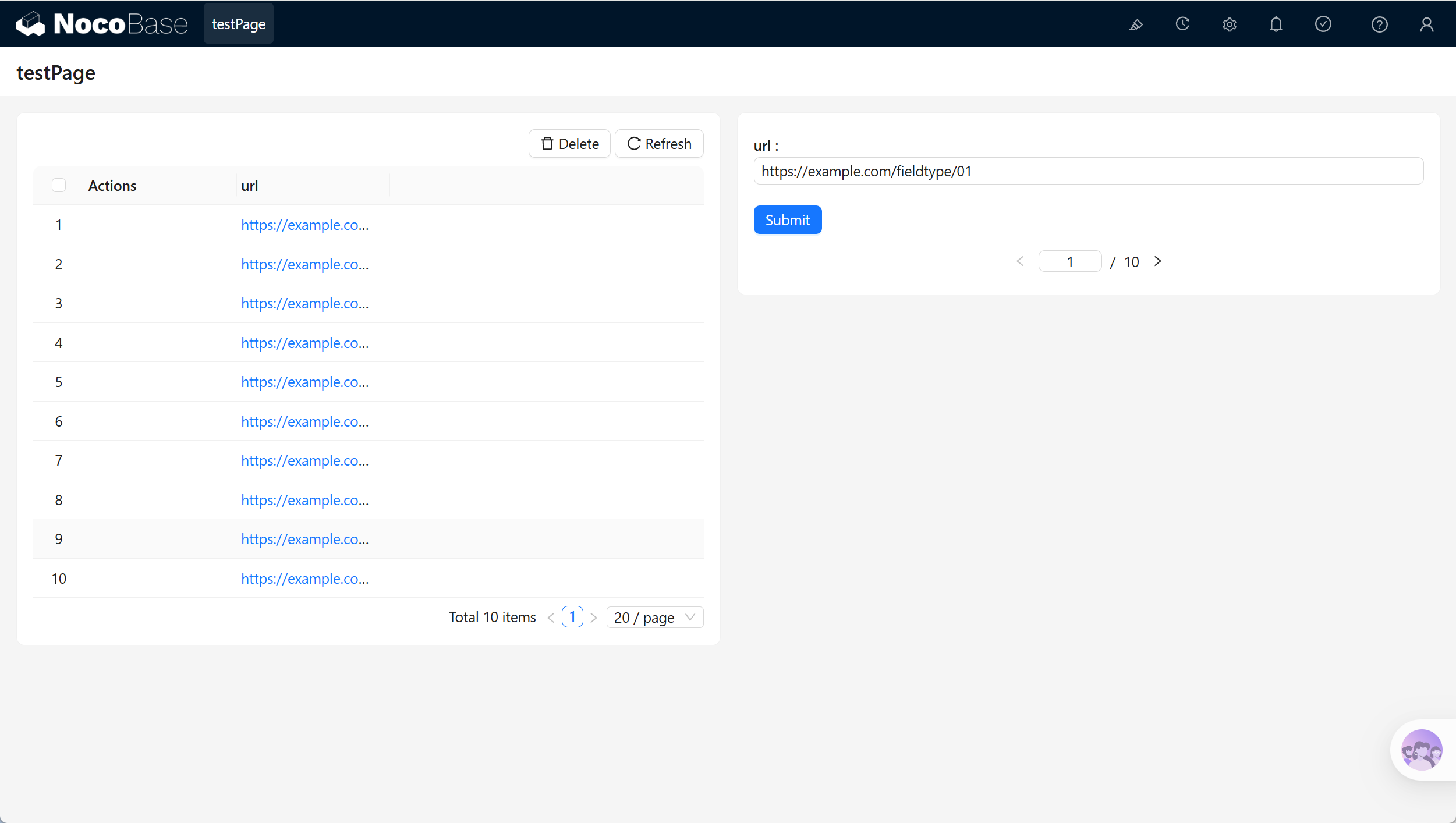Select the testPage menu tab
This screenshot has height=823, width=1456.
(239, 24)
